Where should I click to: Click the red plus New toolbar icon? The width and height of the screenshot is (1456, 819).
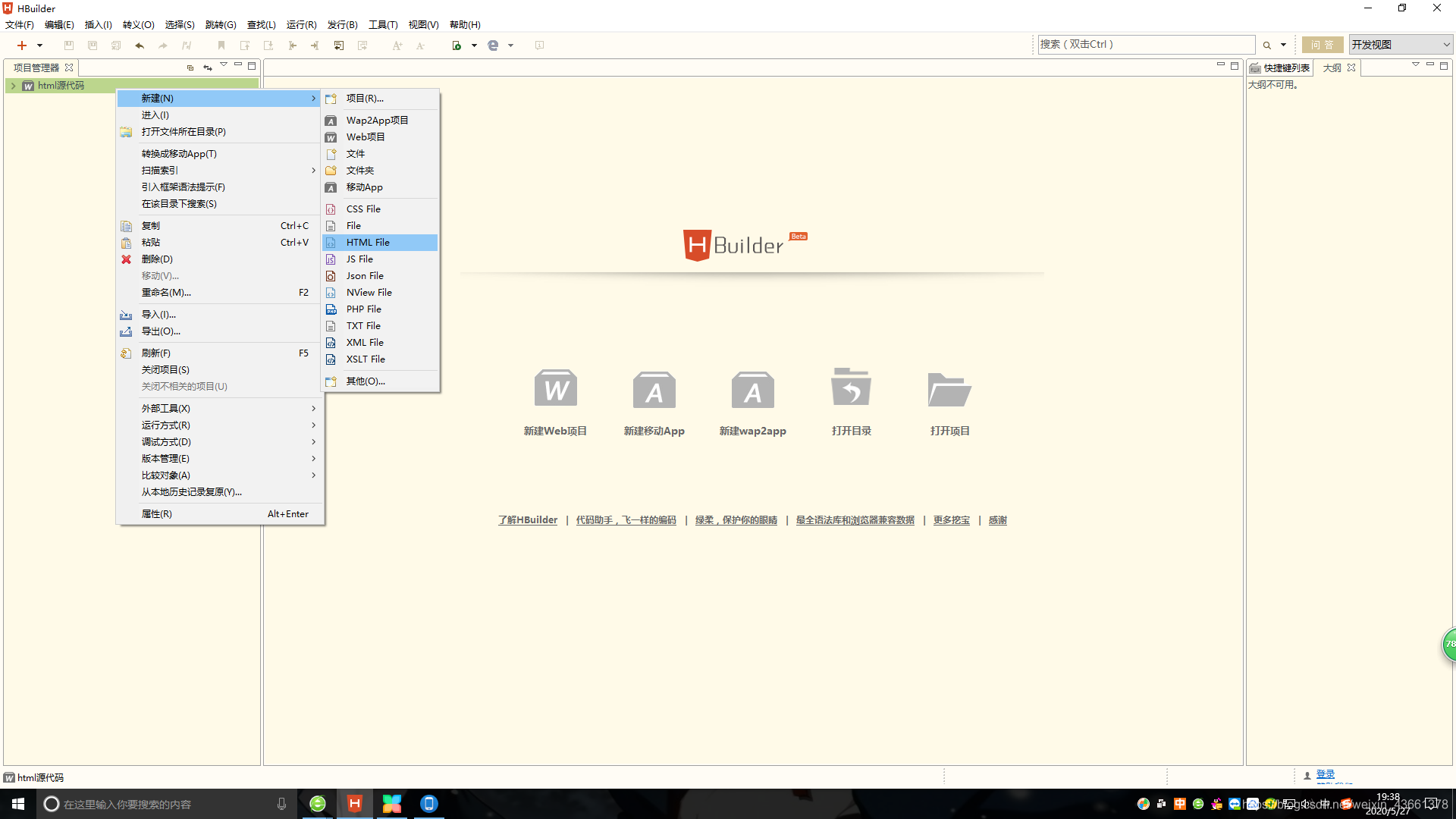[x=22, y=45]
